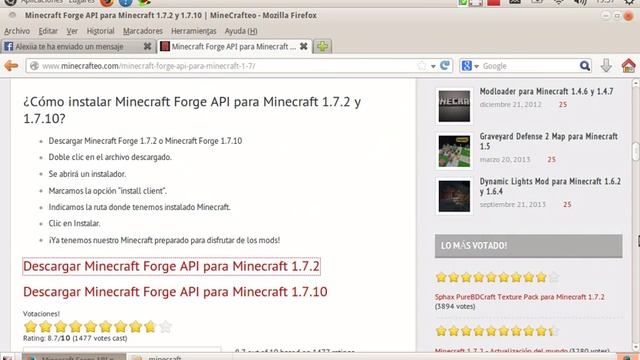This screenshot has height=360, width=640.
Task: Open the Firefox downloads arrow icon
Action: point(606,65)
